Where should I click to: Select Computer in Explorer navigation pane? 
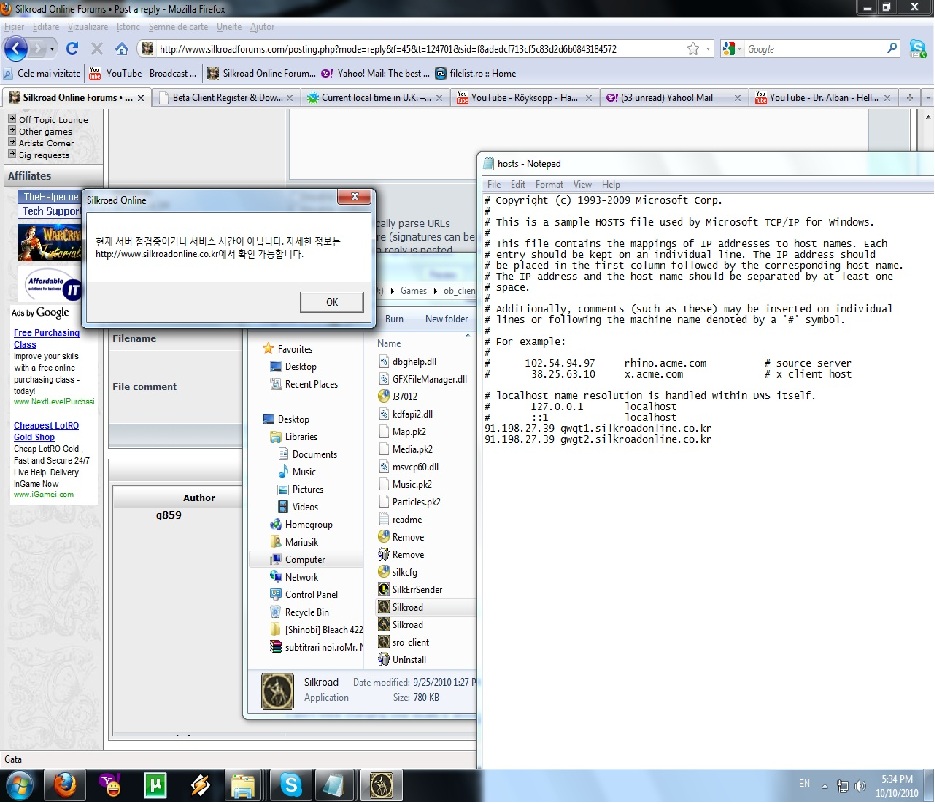305,560
